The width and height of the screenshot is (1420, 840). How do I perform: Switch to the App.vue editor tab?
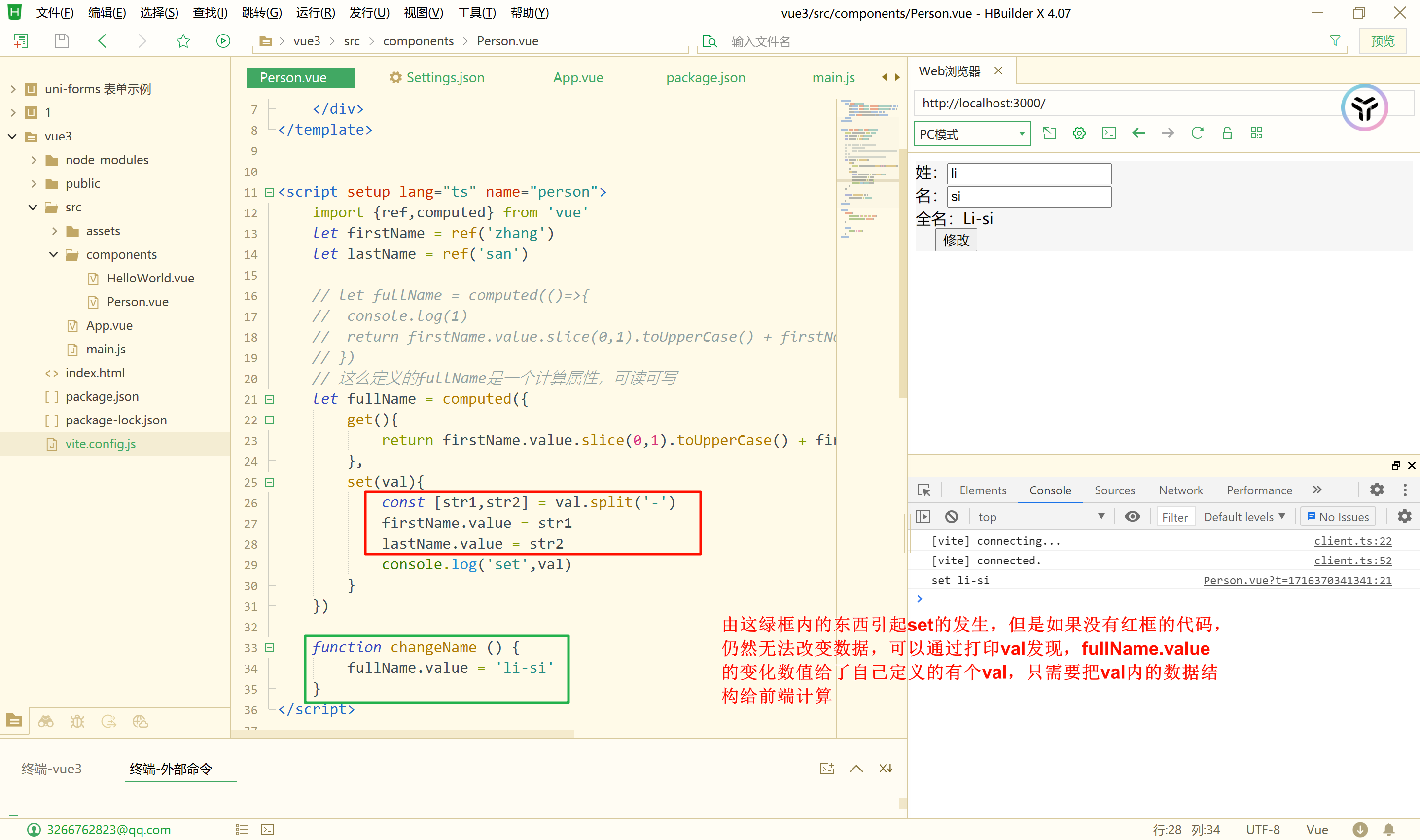pyautogui.click(x=578, y=77)
